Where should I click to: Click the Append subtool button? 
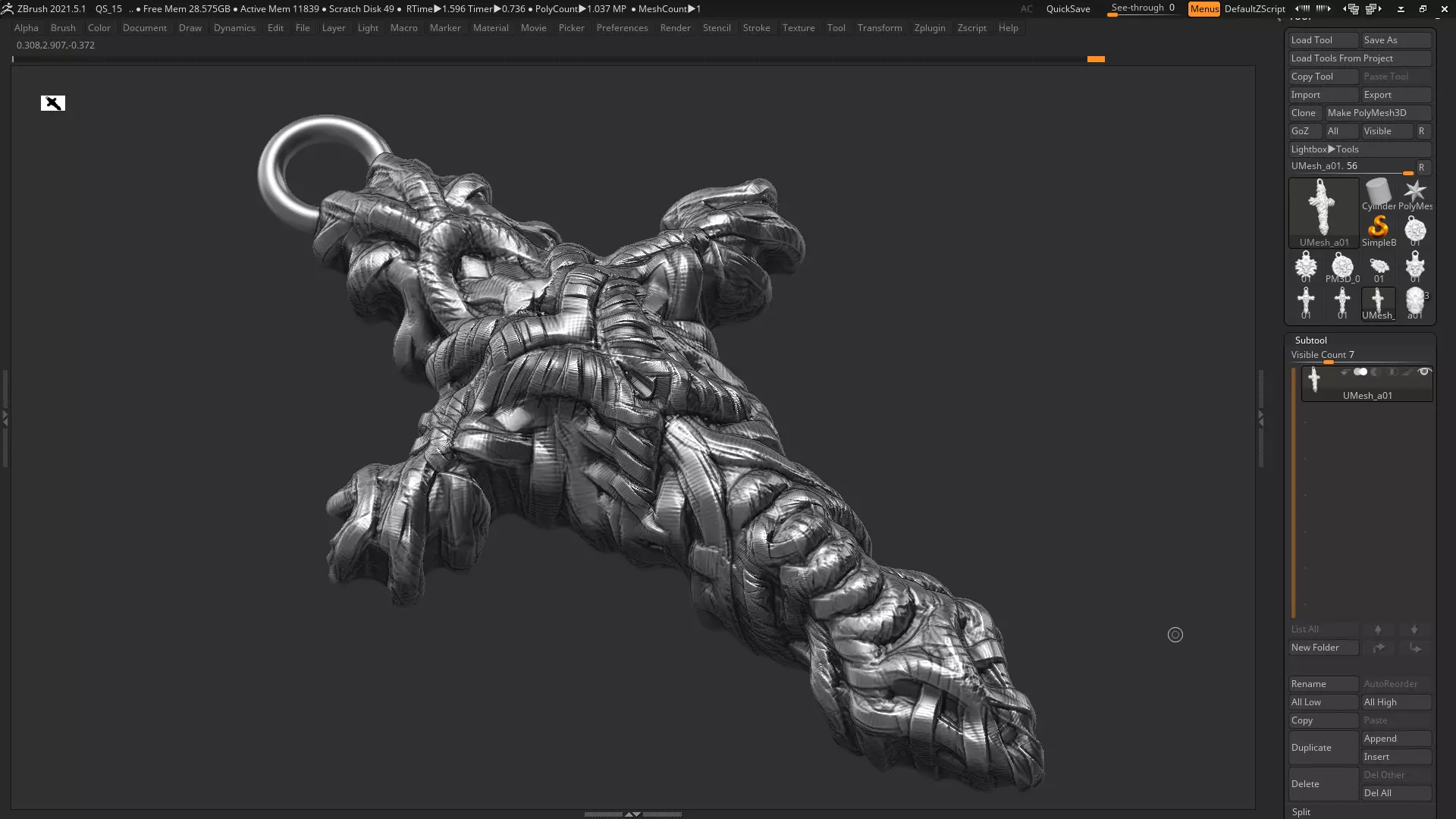[x=1396, y=739]
